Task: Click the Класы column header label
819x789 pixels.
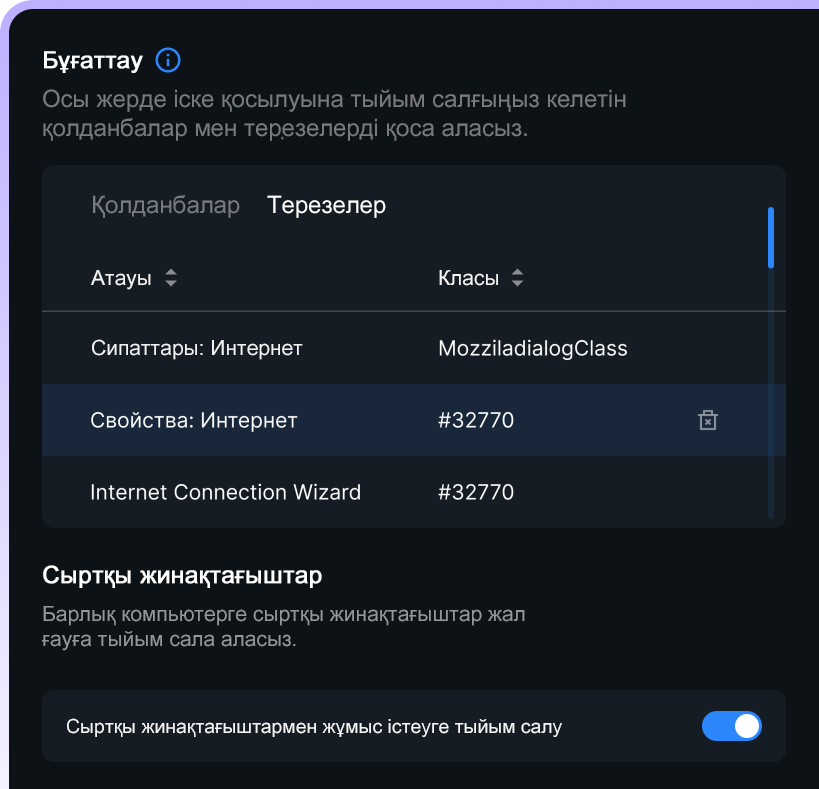Action: point(469,278)
